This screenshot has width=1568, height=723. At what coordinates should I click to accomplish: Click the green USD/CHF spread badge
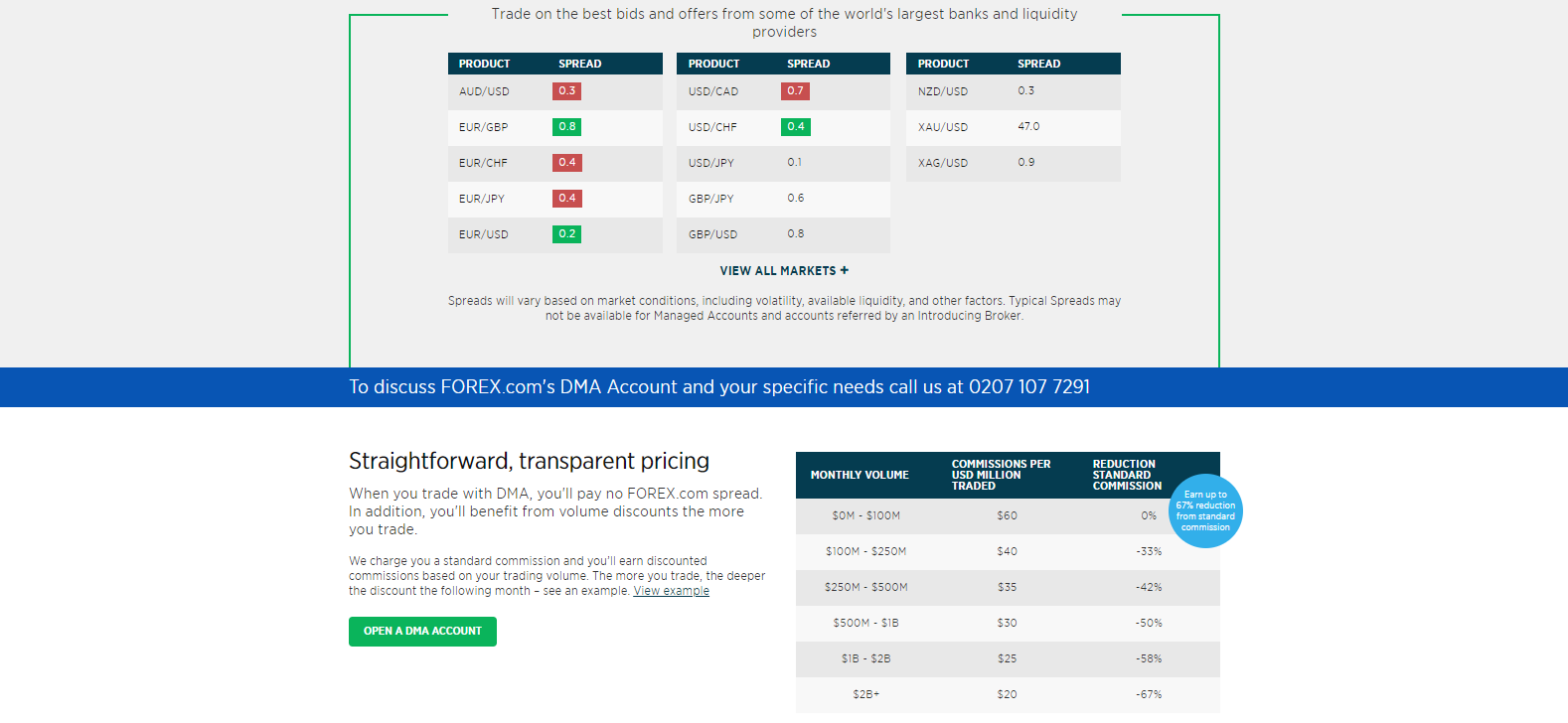point(795,127)
